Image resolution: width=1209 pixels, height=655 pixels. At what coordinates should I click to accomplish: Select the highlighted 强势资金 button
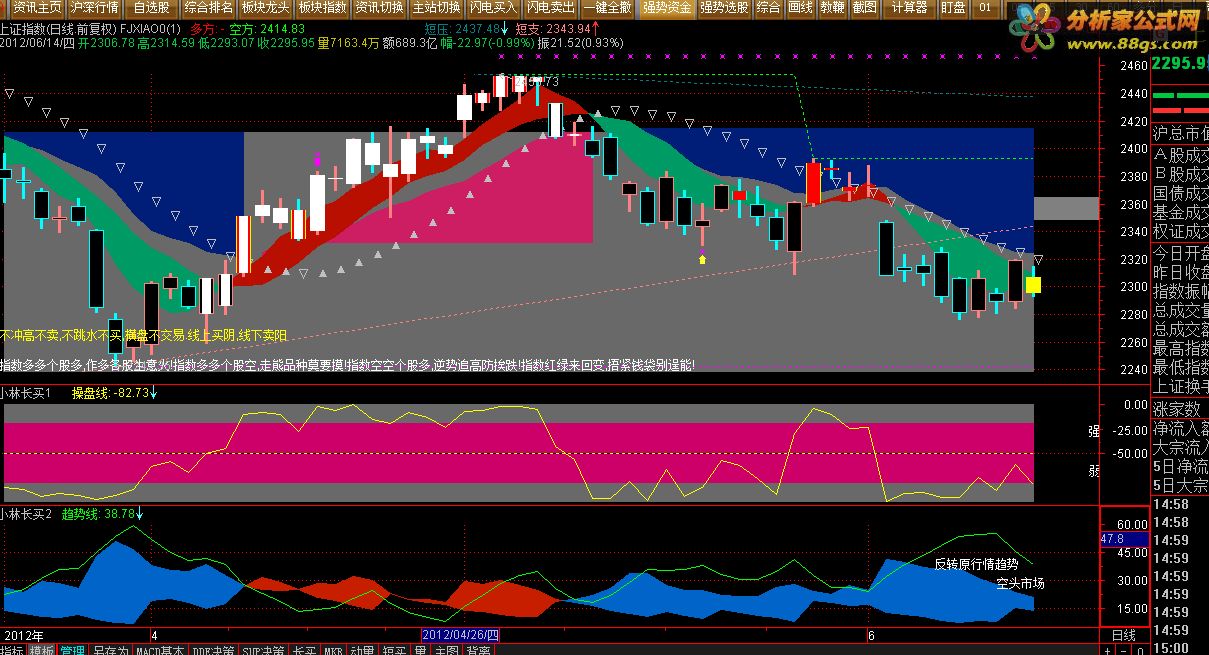tap(667, 7)
